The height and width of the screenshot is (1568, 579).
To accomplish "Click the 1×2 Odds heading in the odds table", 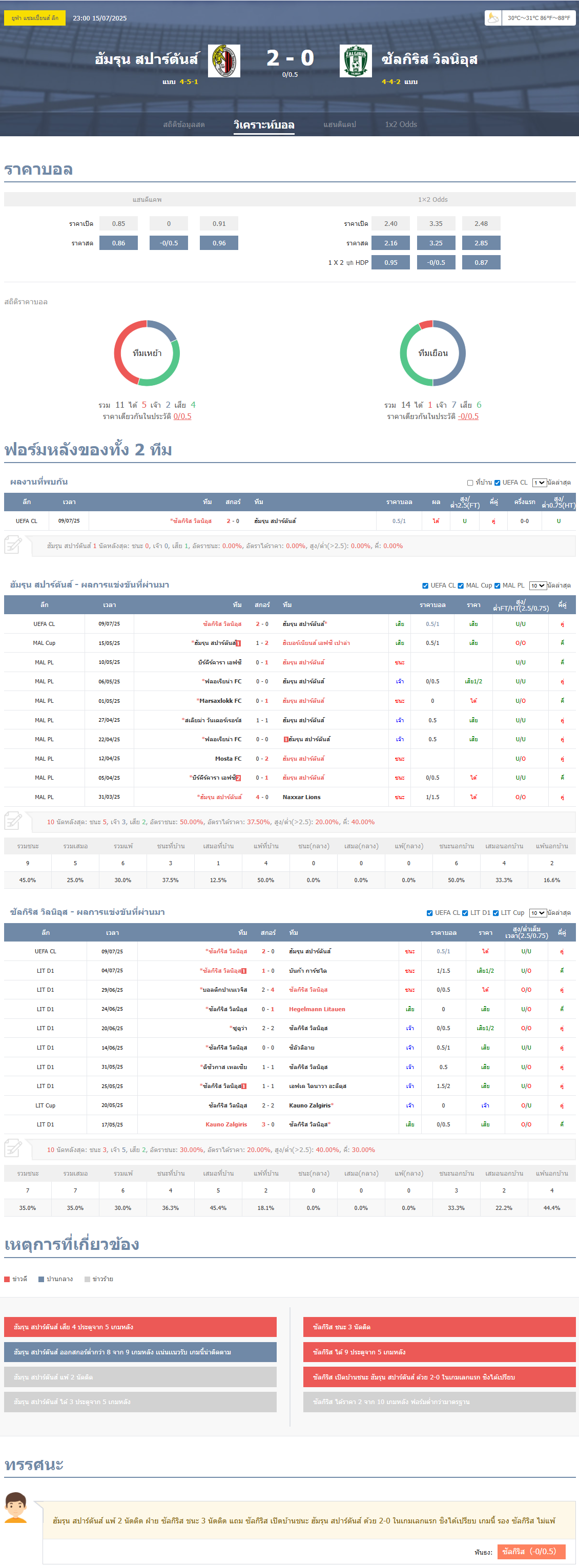I will tap(433, 200).
